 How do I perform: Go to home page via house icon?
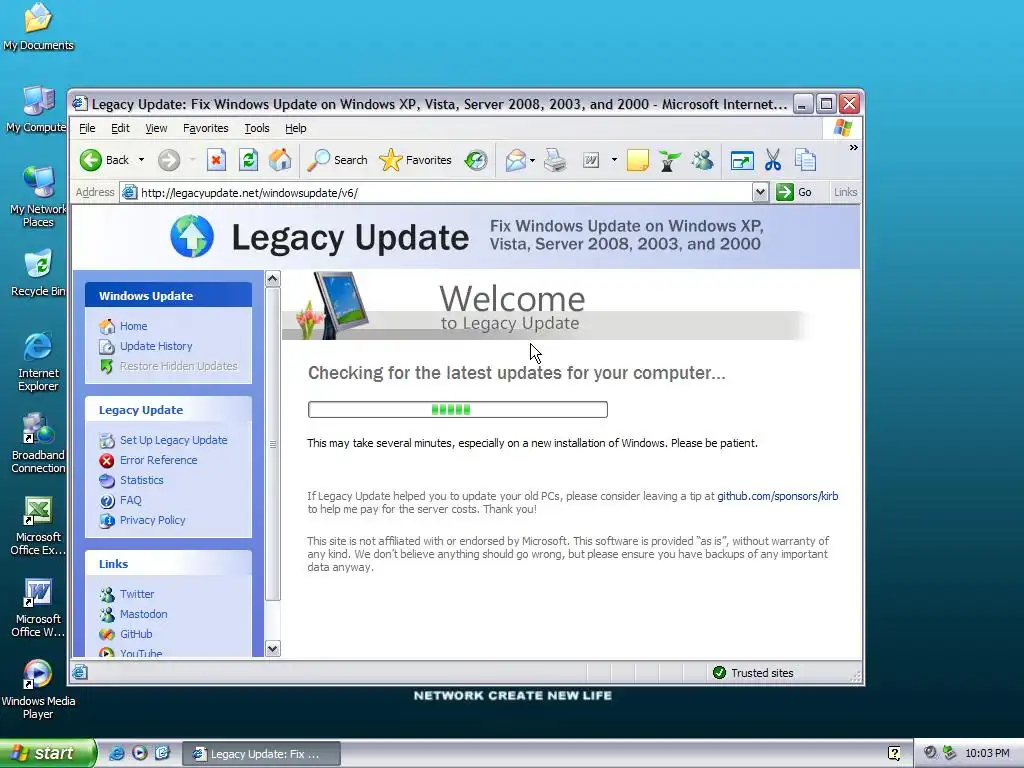280,160
